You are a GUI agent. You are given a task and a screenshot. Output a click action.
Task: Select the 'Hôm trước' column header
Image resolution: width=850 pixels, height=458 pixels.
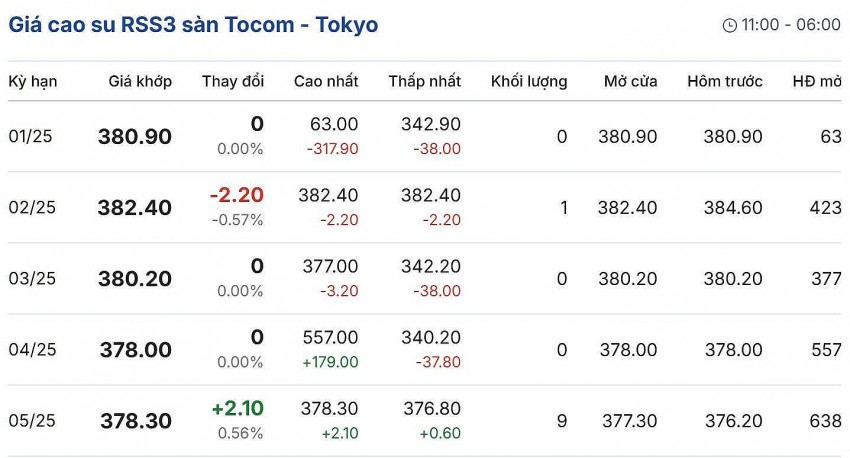pyautogui.click(x=725, y=81)
